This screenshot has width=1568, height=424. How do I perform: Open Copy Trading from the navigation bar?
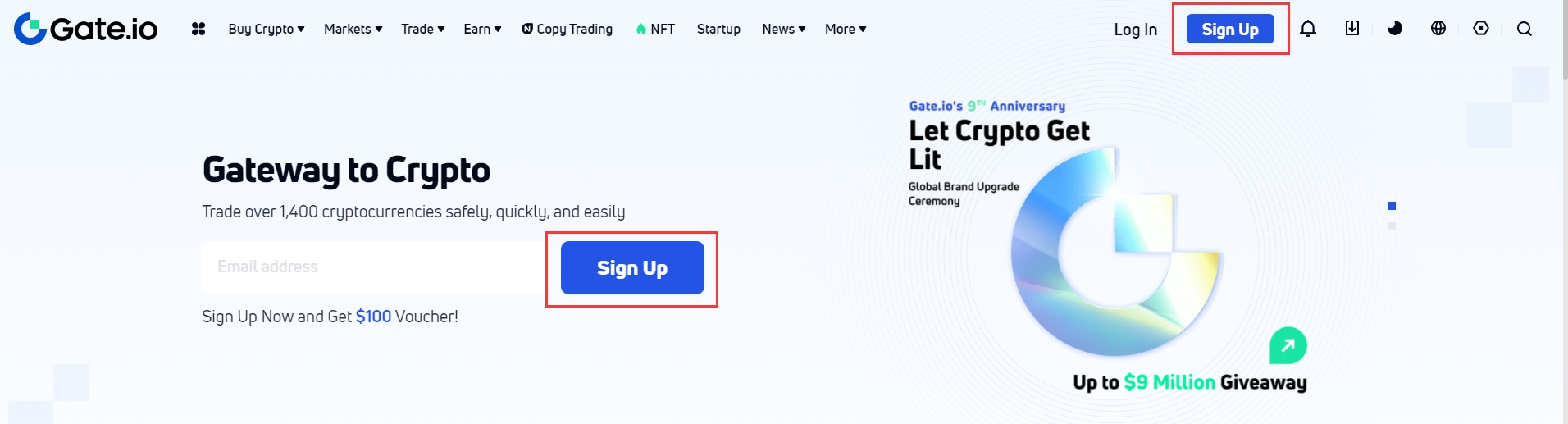567,29
